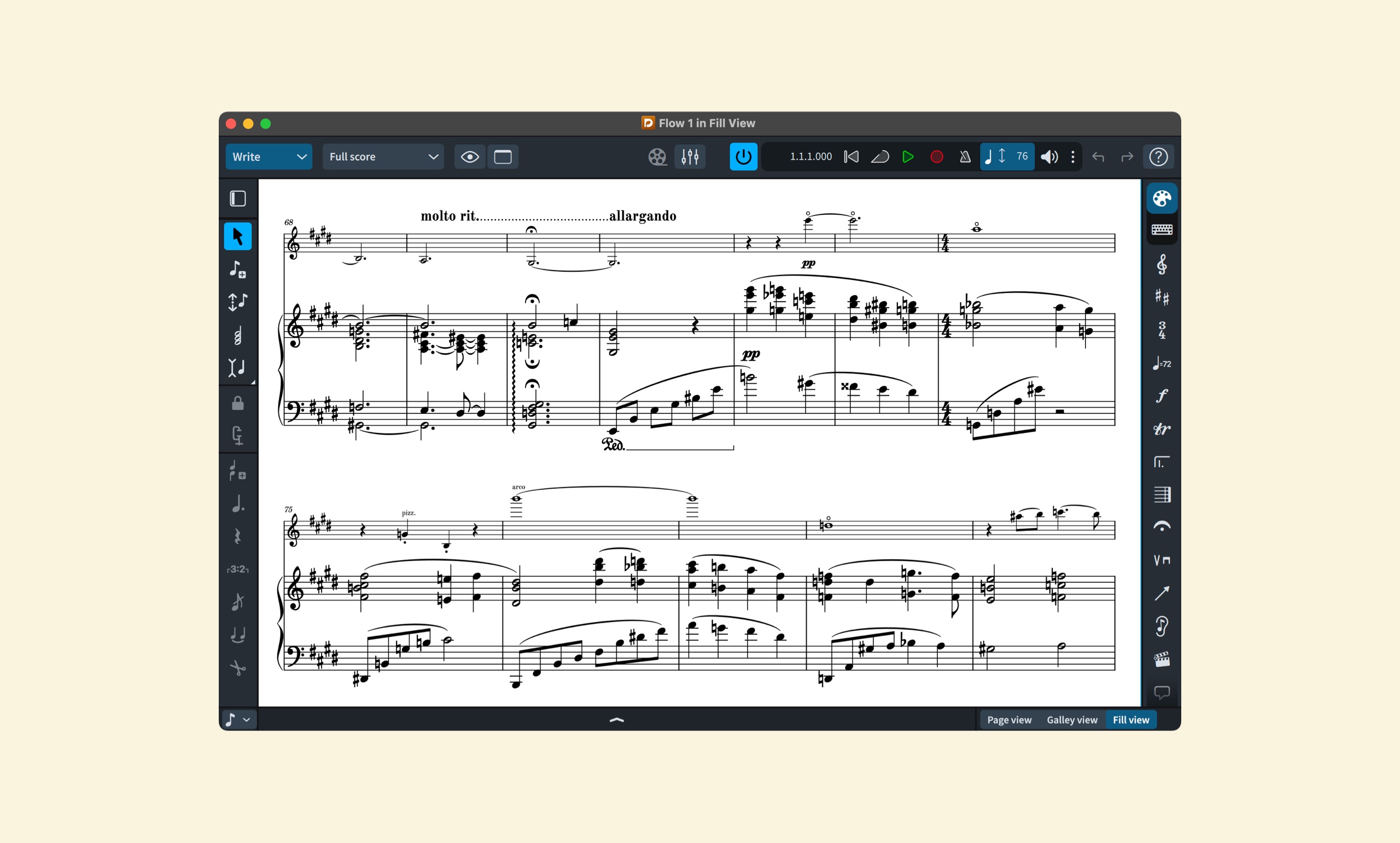Open the Dynamics panel
The image size is (1400, 843).
coord(1162,396)
